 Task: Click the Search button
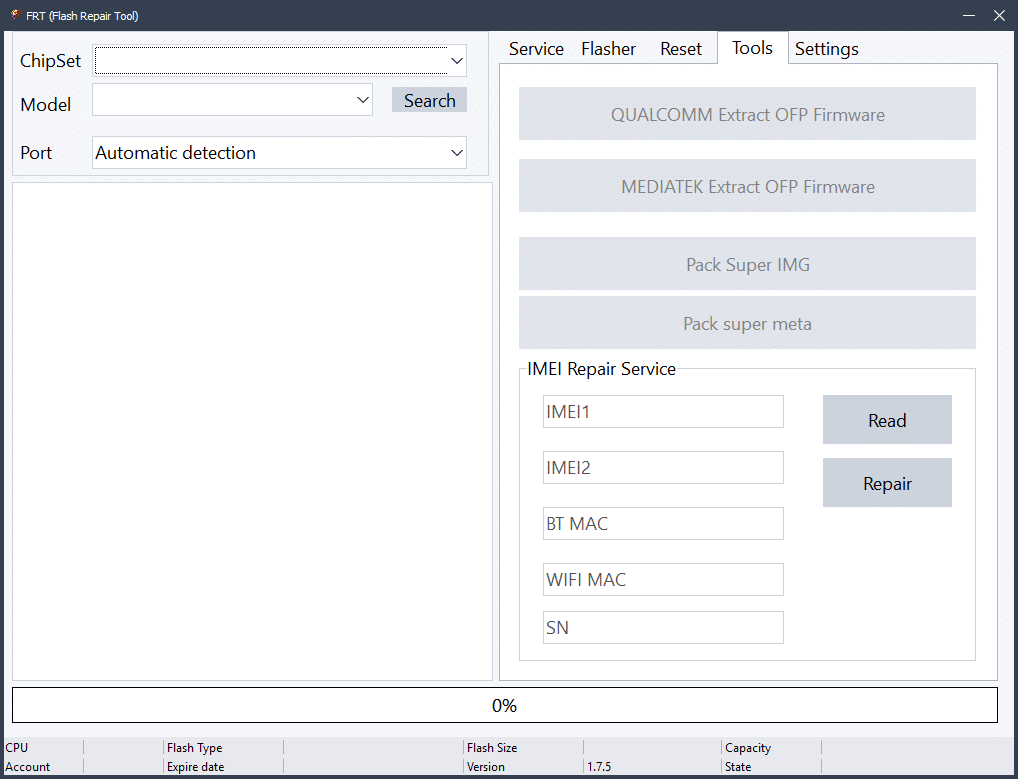coord(429,100)
